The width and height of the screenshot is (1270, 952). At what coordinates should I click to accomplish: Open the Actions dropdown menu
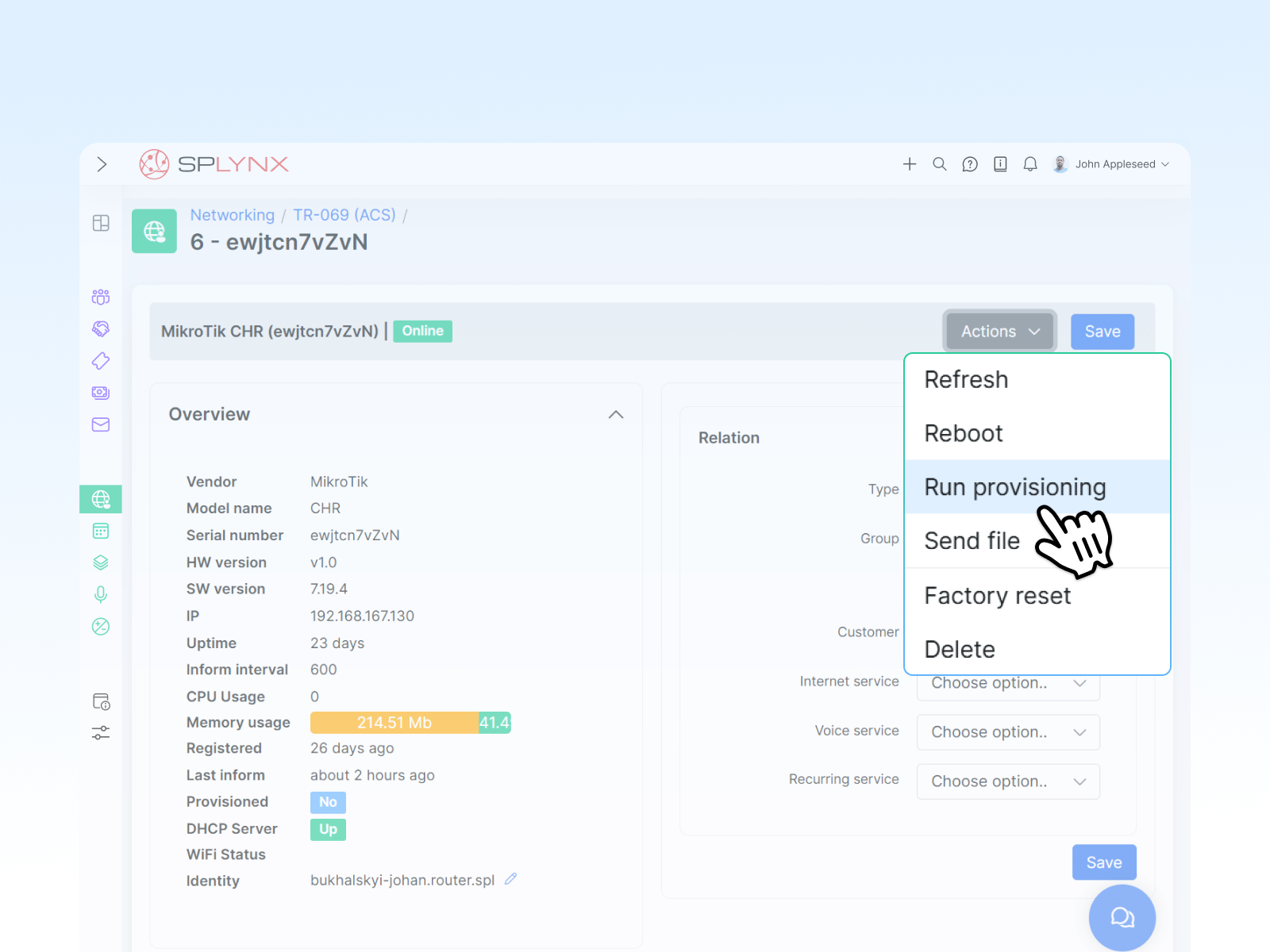[999, 331]
